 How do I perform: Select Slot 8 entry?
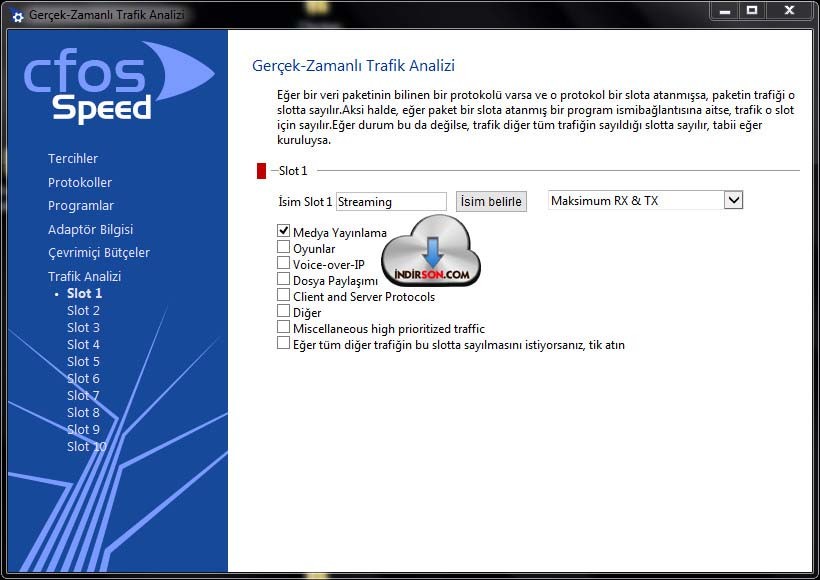(83, 413)
